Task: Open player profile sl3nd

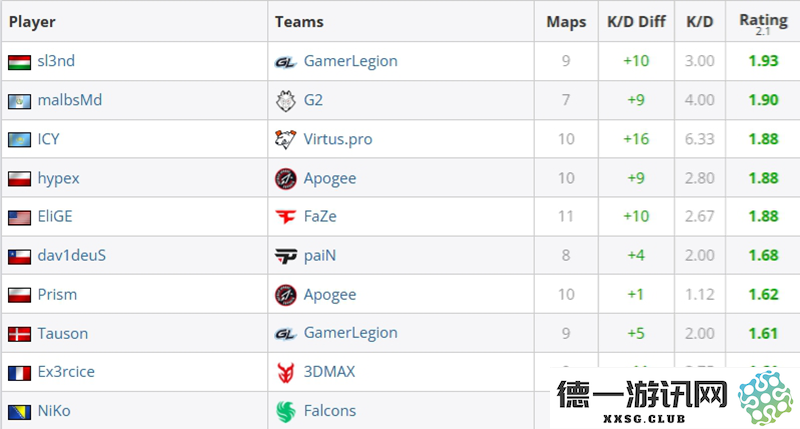Action: 56,61
